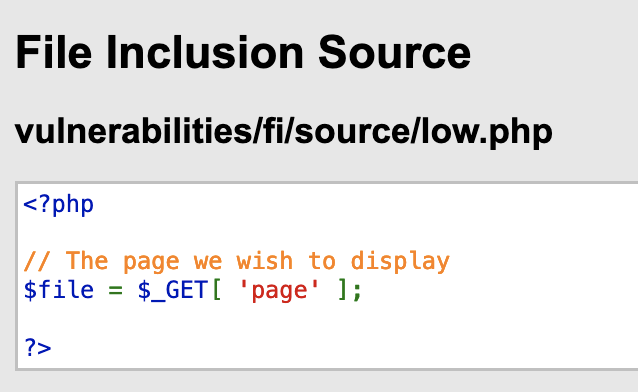Click the $_GET superglobal
638x392 pixels.
173,291
